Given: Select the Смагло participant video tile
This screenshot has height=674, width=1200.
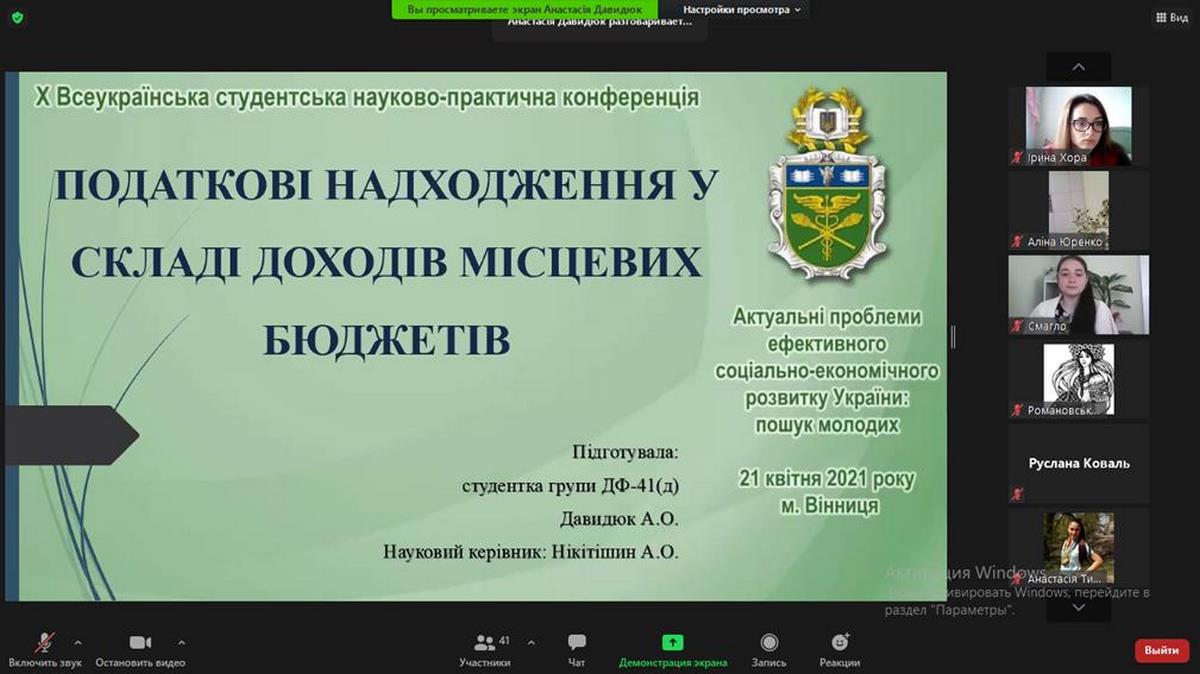Looking at the screenshot, I should tap(1078, 294).
